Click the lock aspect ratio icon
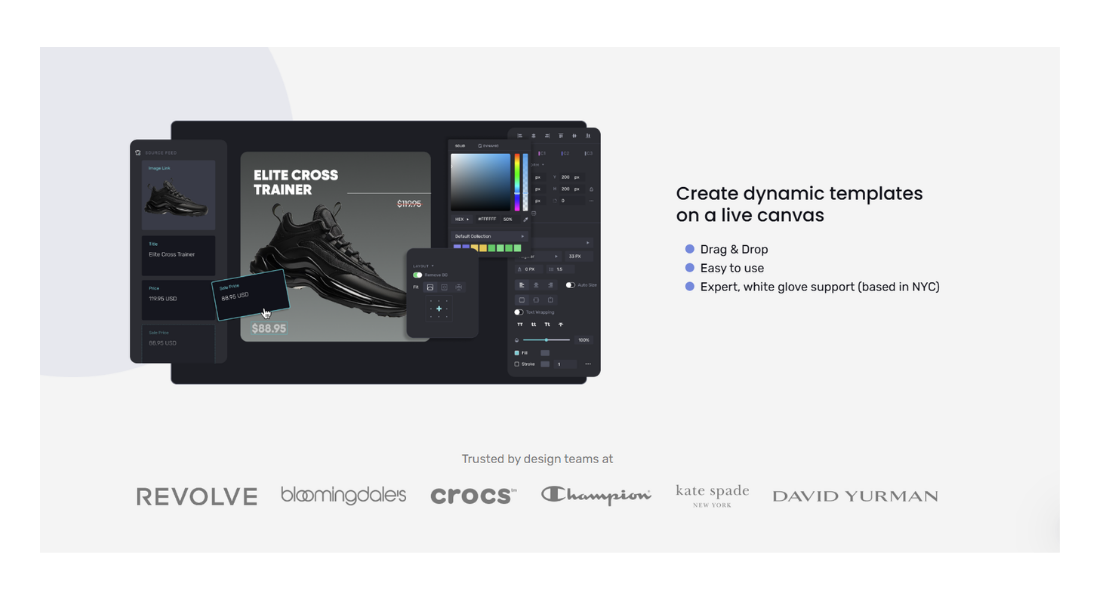Screen dimensions: 1100x600 [591, 188]
